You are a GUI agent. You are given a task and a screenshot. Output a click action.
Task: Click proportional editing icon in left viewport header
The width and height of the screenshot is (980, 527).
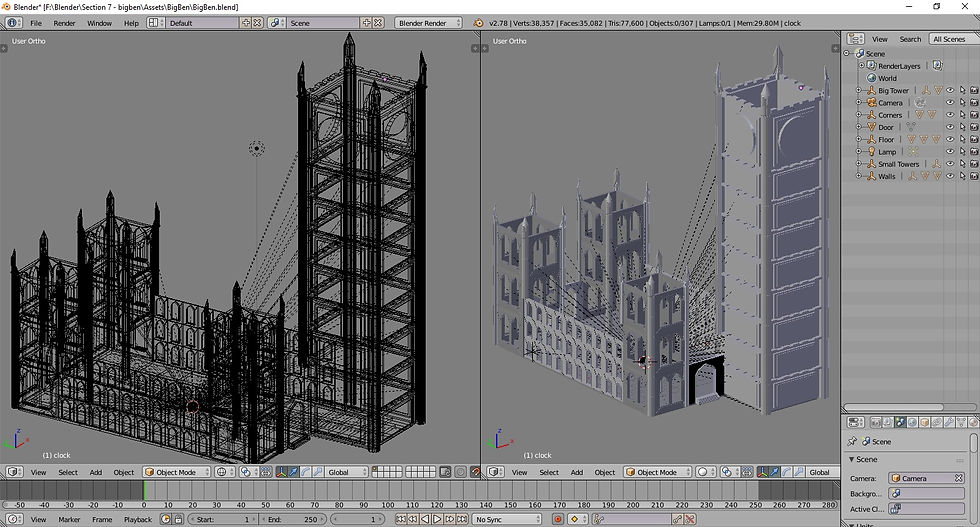point(460,472)
